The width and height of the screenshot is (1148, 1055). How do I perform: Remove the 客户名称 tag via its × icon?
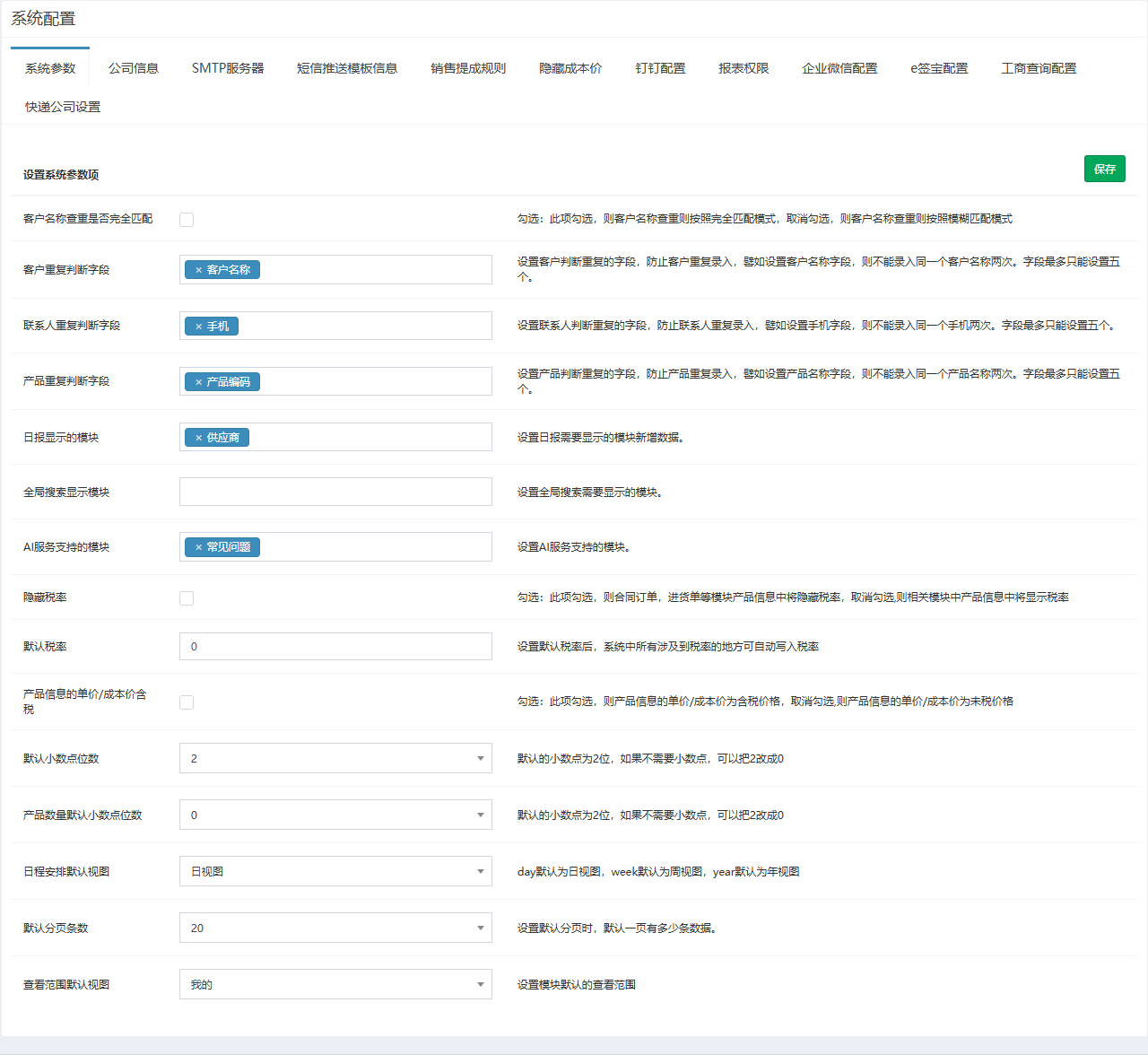click(x=198, y=270)
